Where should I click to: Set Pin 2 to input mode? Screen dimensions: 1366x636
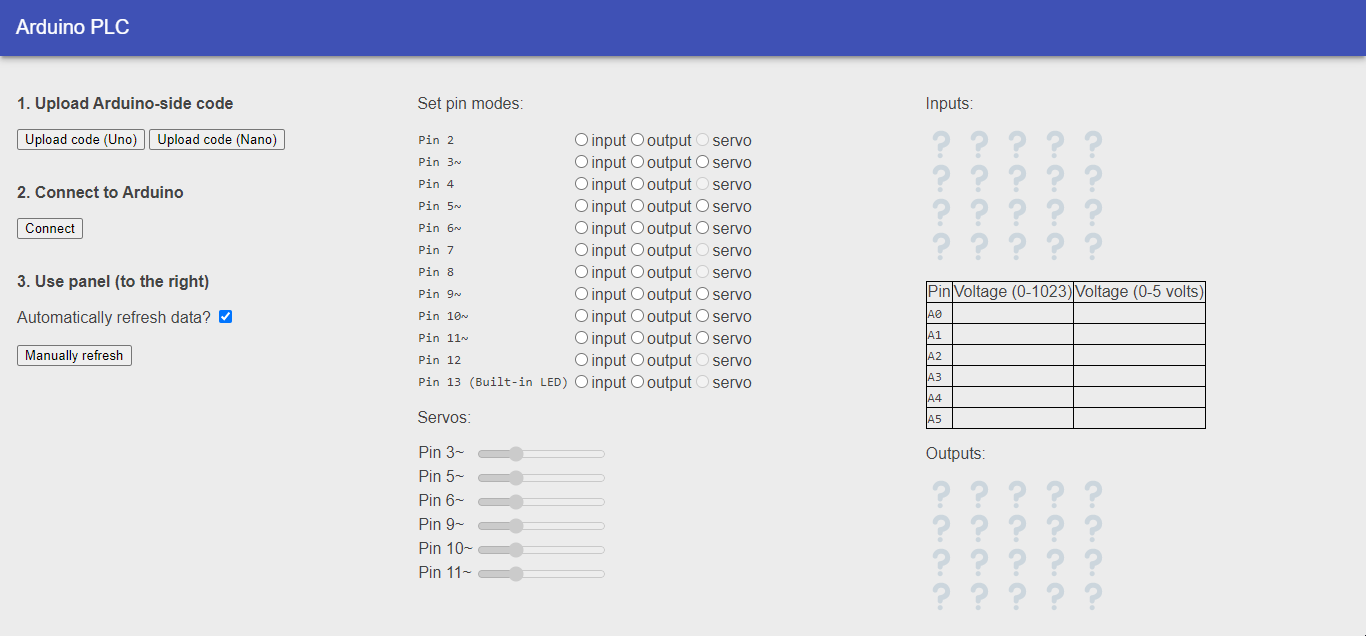pyautogui.click(x=581, y=140)
